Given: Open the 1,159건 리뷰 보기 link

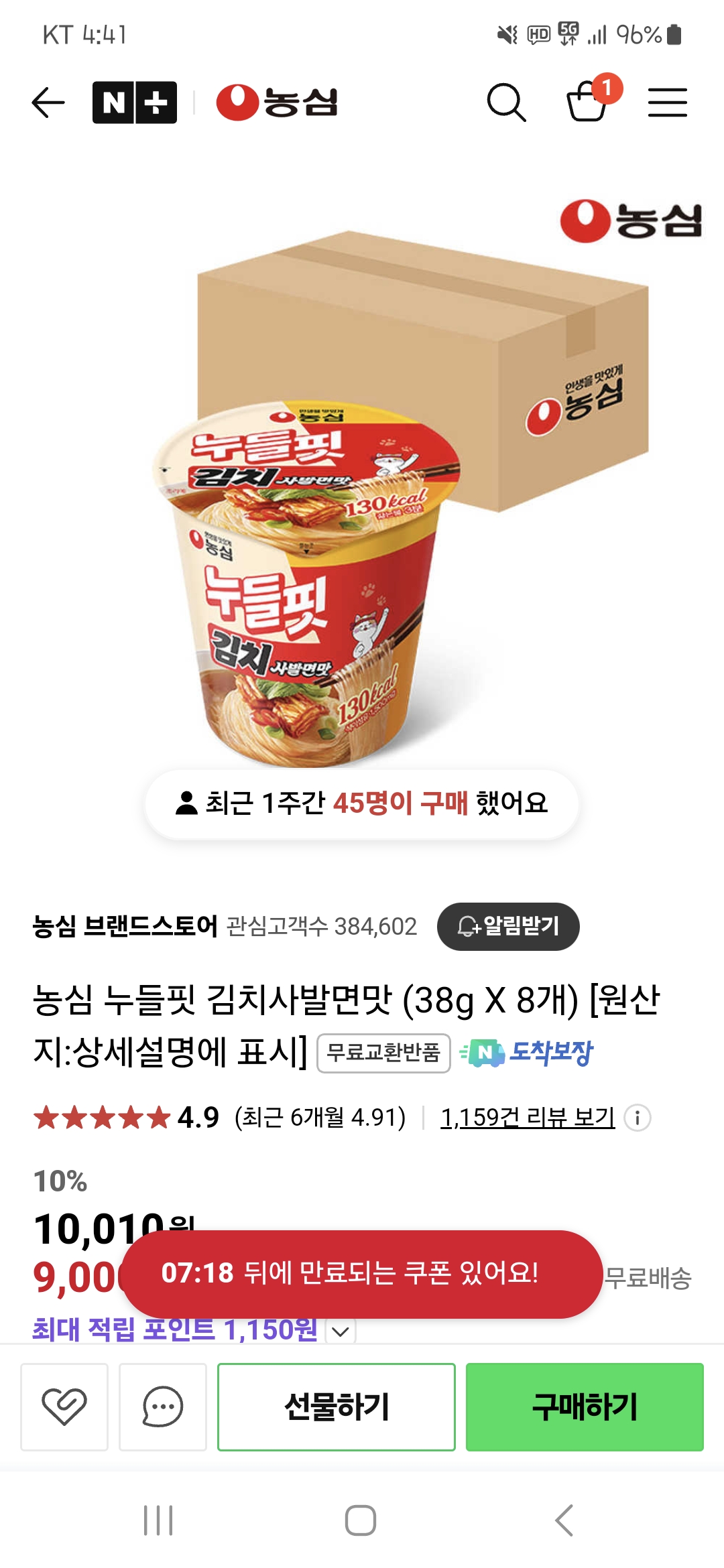Looking at the screenshot, I should (527, 1117).
